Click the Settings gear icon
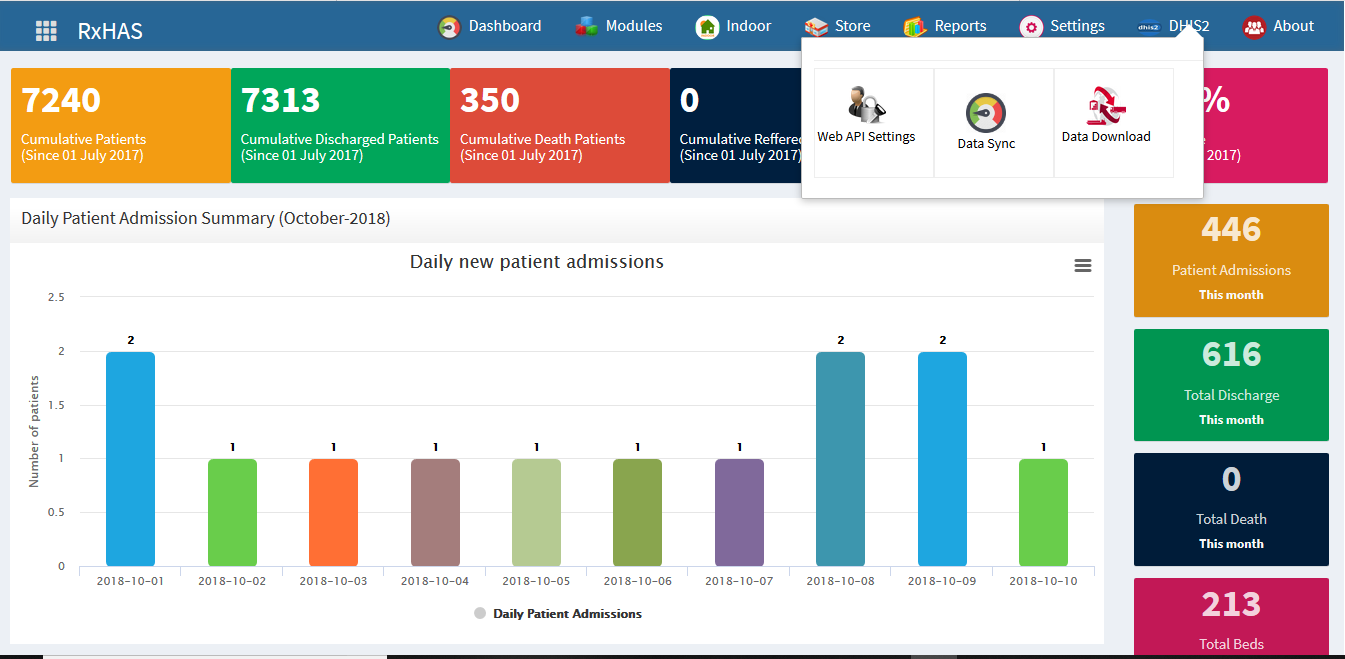 1031,27
